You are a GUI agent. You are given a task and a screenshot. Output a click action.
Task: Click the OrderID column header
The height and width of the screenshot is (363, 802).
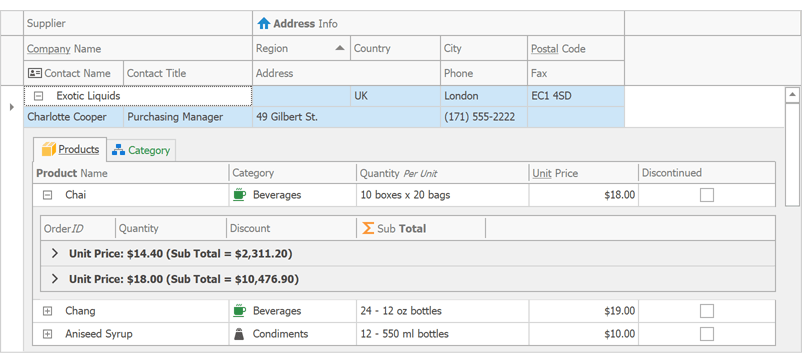click(x=78, y=228)
